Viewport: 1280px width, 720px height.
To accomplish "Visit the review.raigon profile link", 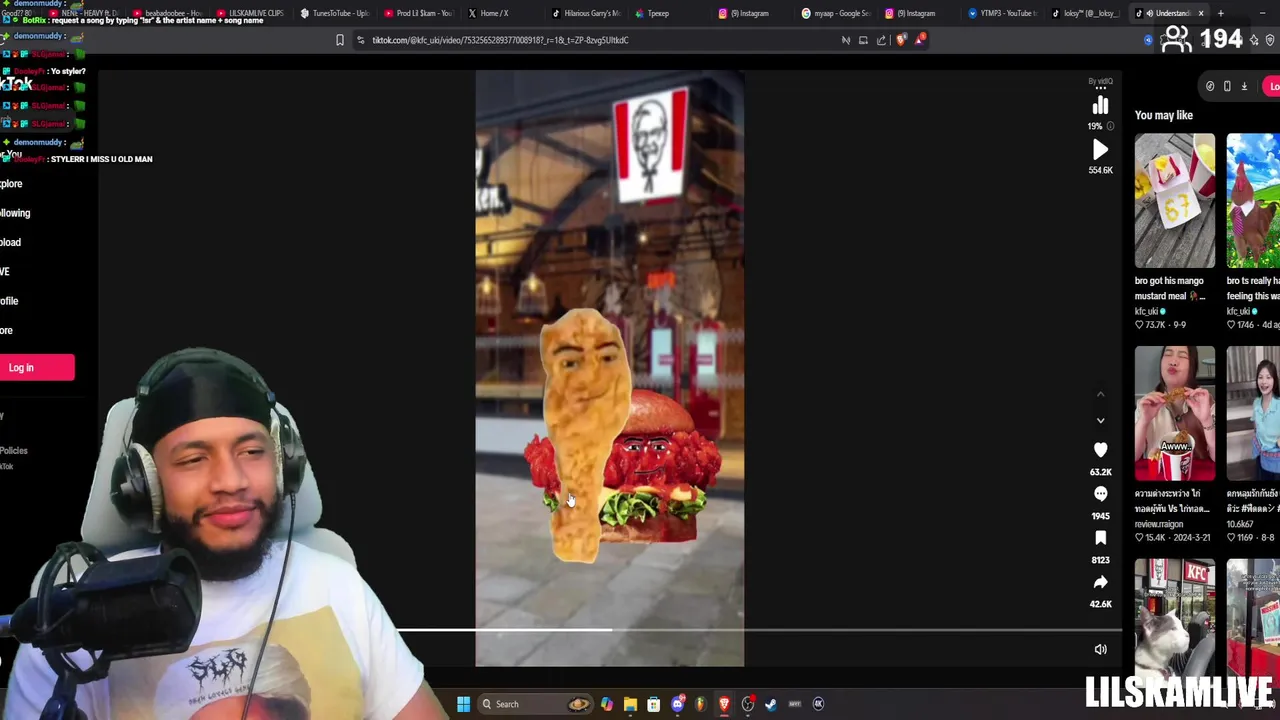I will point(1159,524).
